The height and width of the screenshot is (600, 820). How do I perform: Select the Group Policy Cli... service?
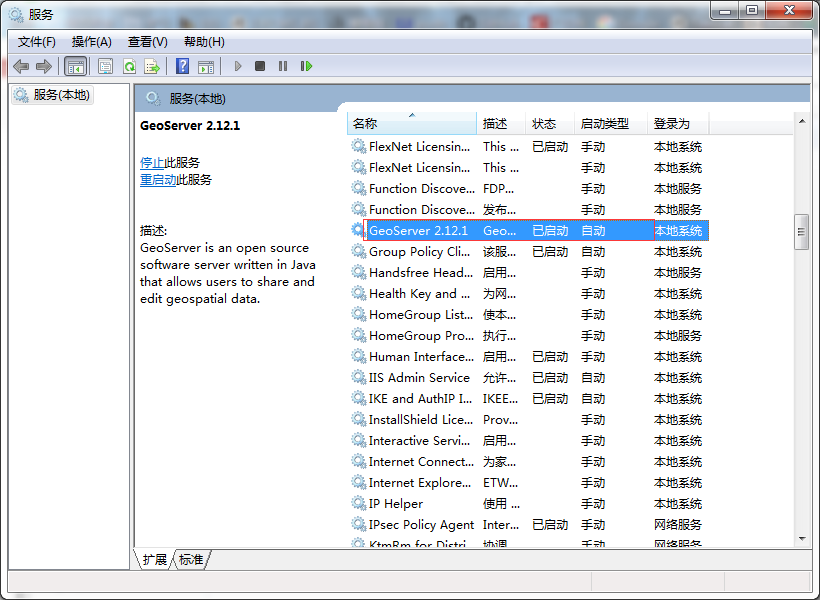528,252
